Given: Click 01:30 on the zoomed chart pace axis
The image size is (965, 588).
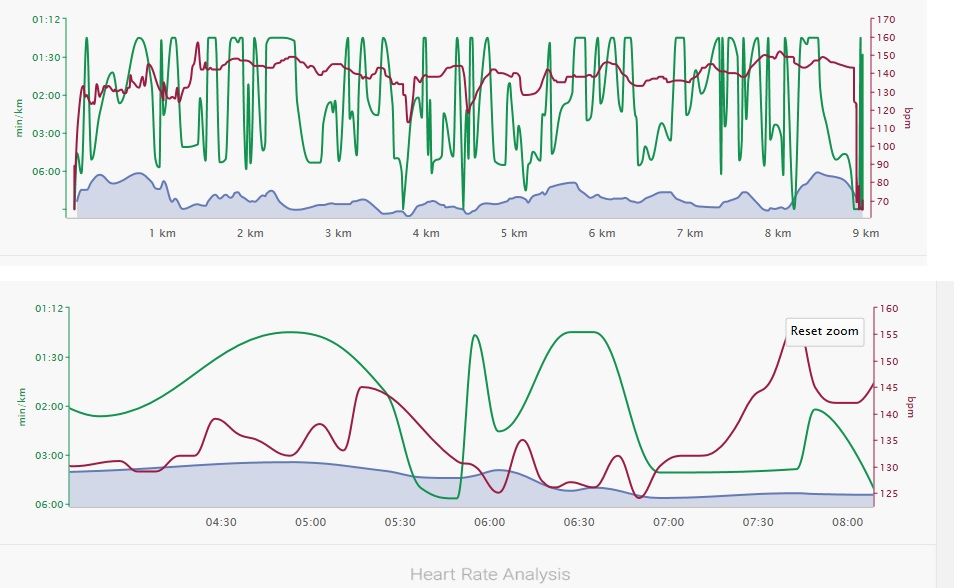Looking at the screenshot, I should tap(49, 358).
